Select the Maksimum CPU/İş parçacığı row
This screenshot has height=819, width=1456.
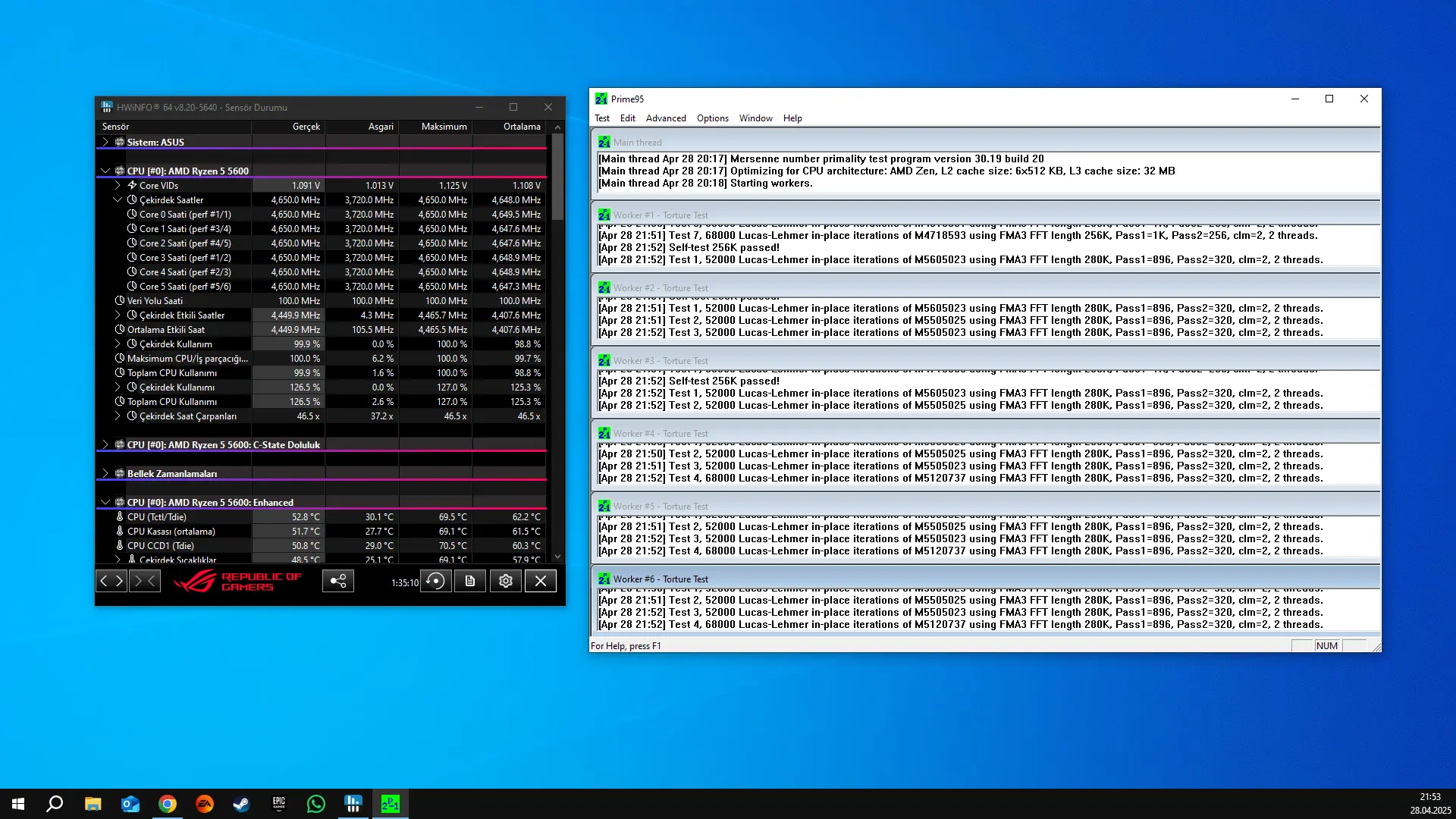[x=321, y=358]
